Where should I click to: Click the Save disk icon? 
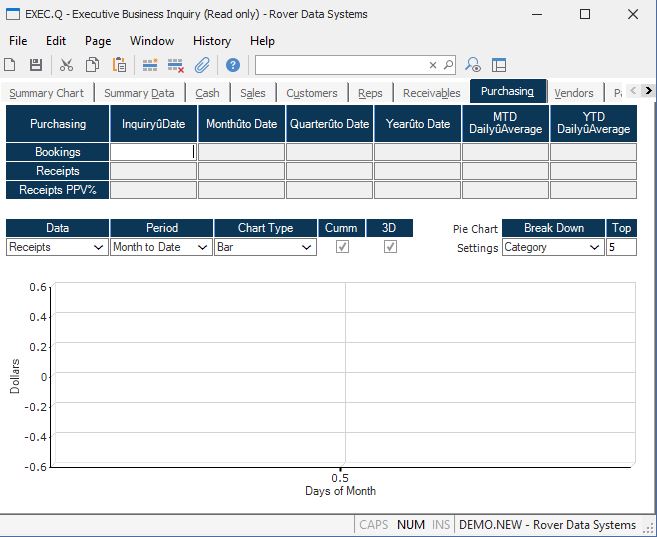(36, 65)
